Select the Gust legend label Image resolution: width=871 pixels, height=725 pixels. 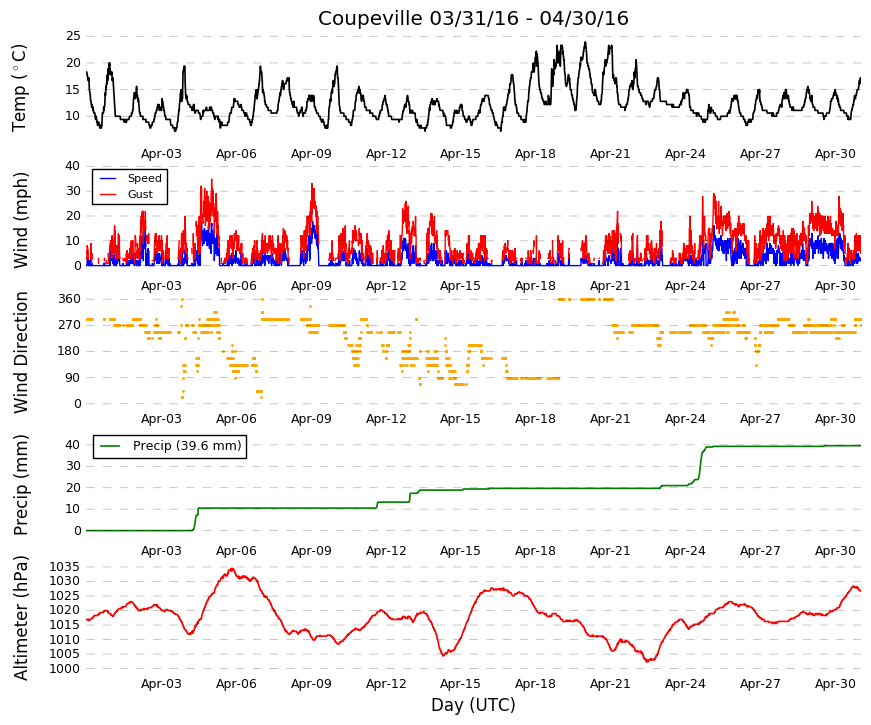pos(140,194)
